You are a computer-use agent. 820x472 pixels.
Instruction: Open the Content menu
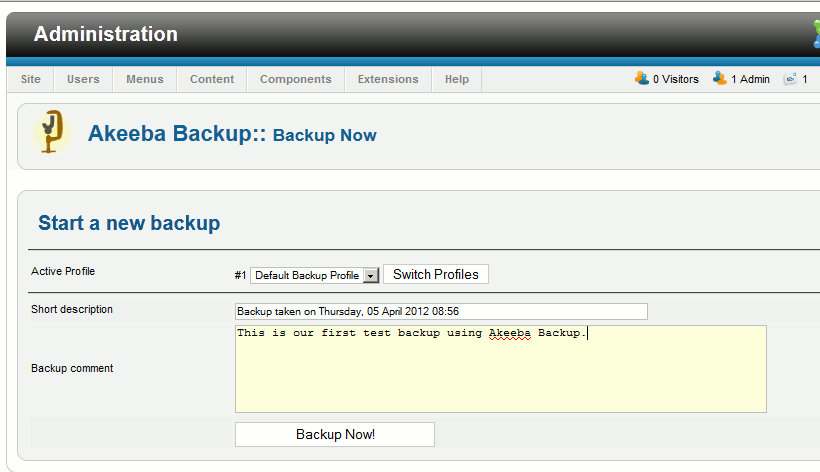[212, 79]
